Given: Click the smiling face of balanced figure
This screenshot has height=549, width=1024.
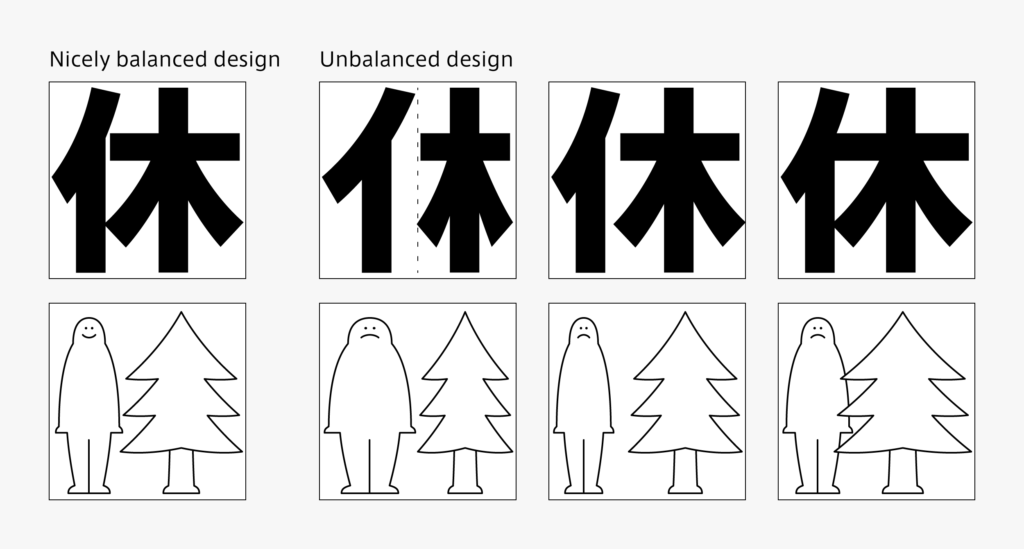Looking at the screenshot, I should [x=89, y=332].
